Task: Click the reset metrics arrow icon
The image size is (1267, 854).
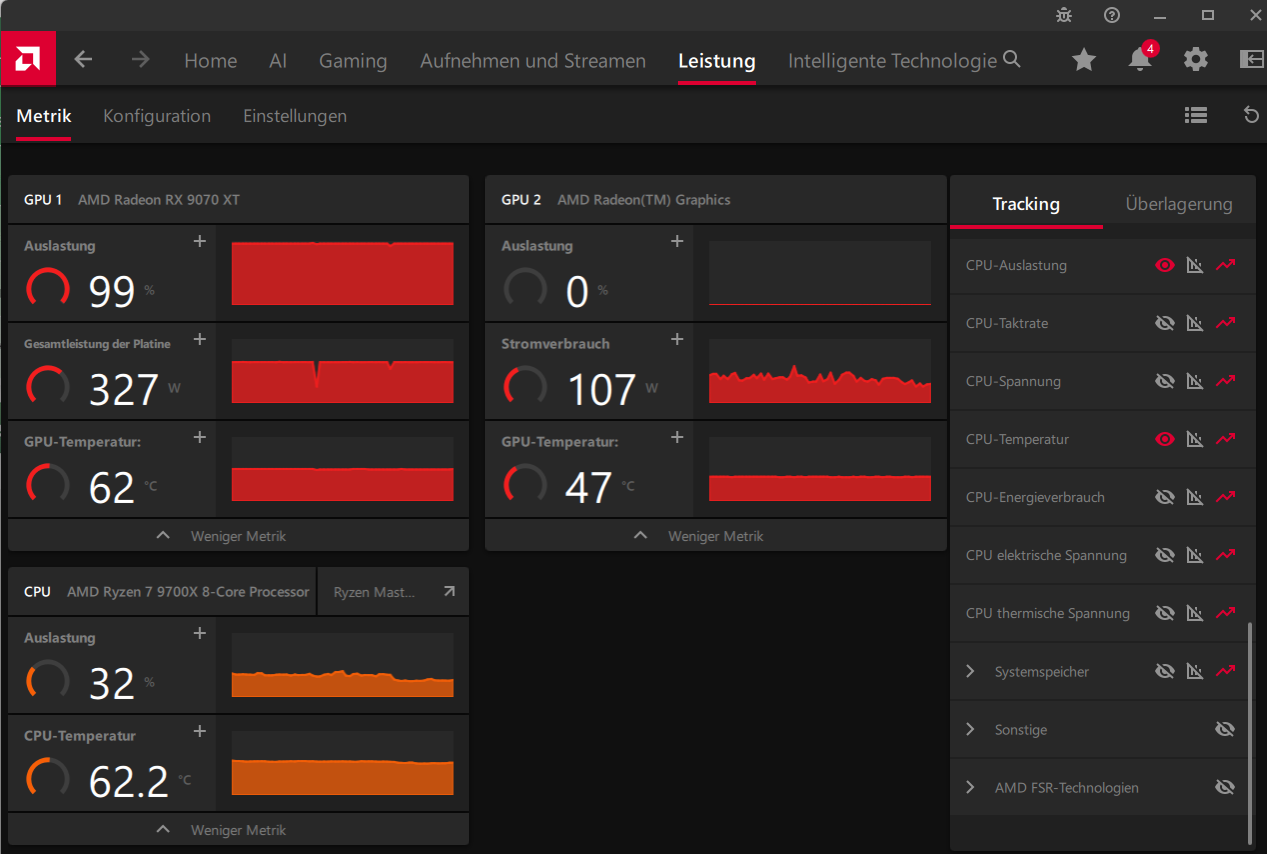Action: (x=1251, y=115)
